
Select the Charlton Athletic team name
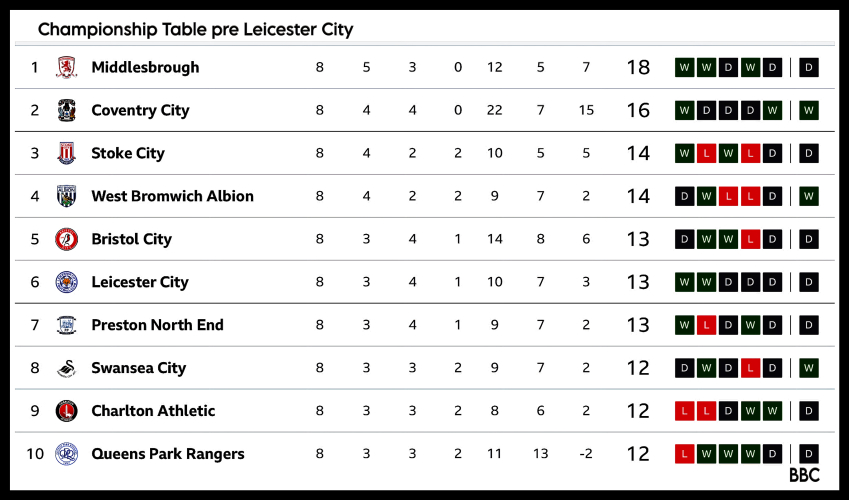pyautogui.click(x=153, y=411)
